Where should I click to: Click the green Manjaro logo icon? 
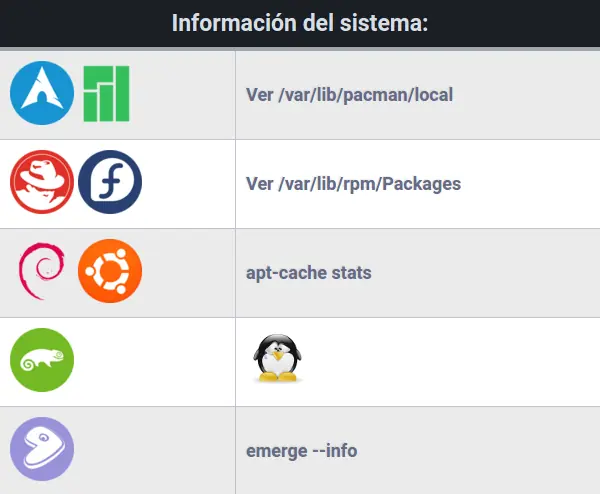106,94
